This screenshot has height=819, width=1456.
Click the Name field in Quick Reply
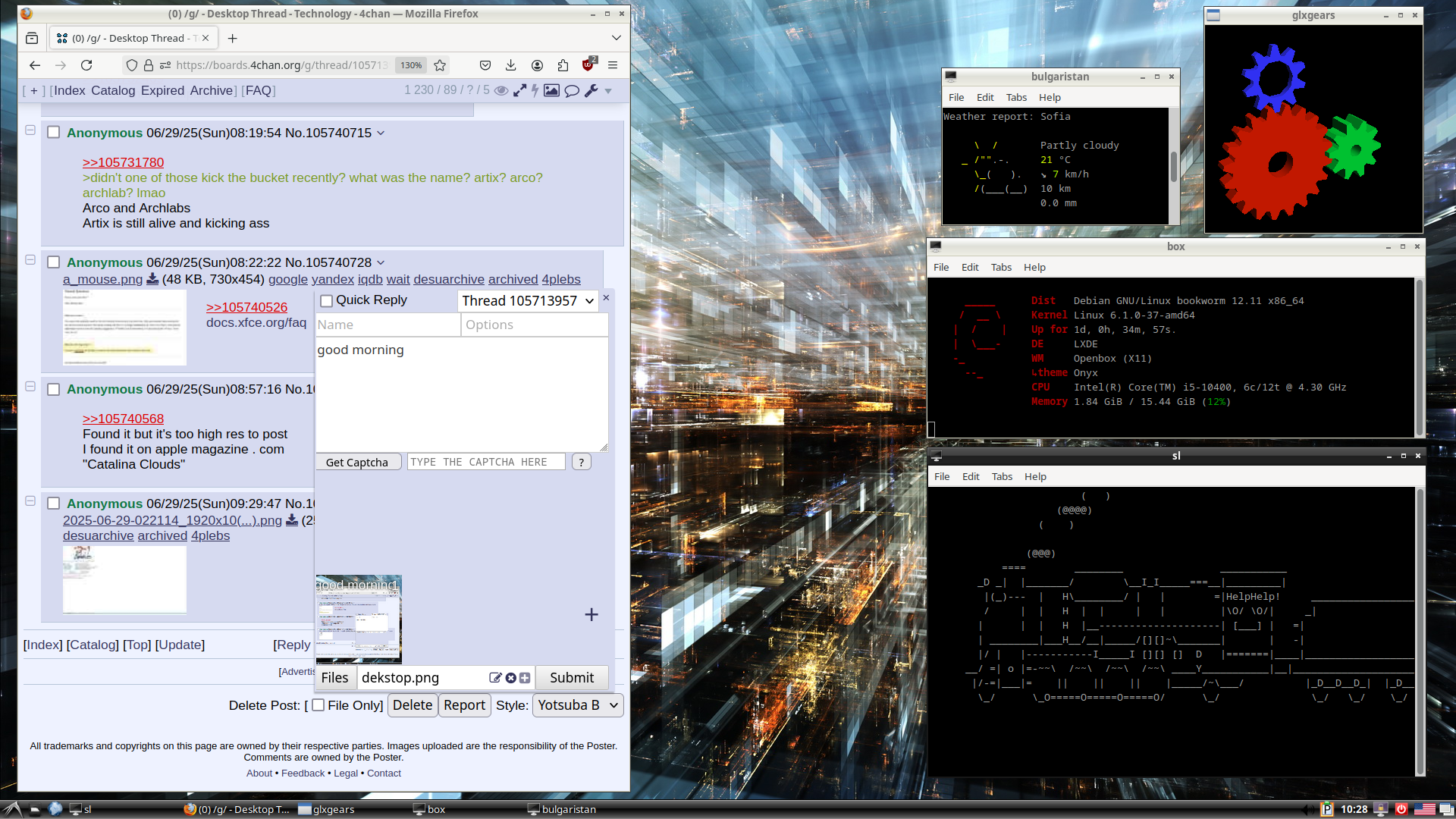[x=388, y=325]
